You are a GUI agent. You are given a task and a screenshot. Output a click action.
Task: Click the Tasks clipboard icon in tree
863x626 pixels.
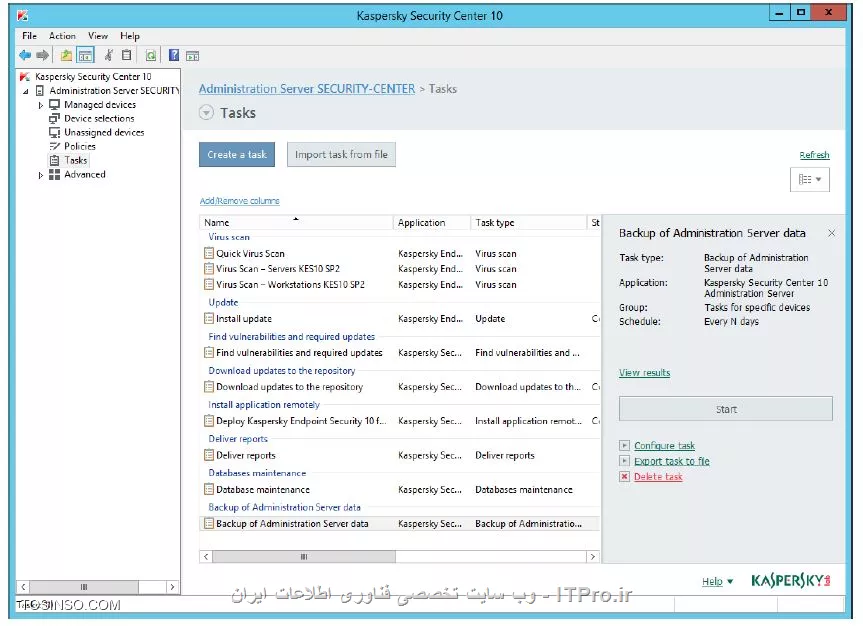pyautogui.click(x=54, y=160)
